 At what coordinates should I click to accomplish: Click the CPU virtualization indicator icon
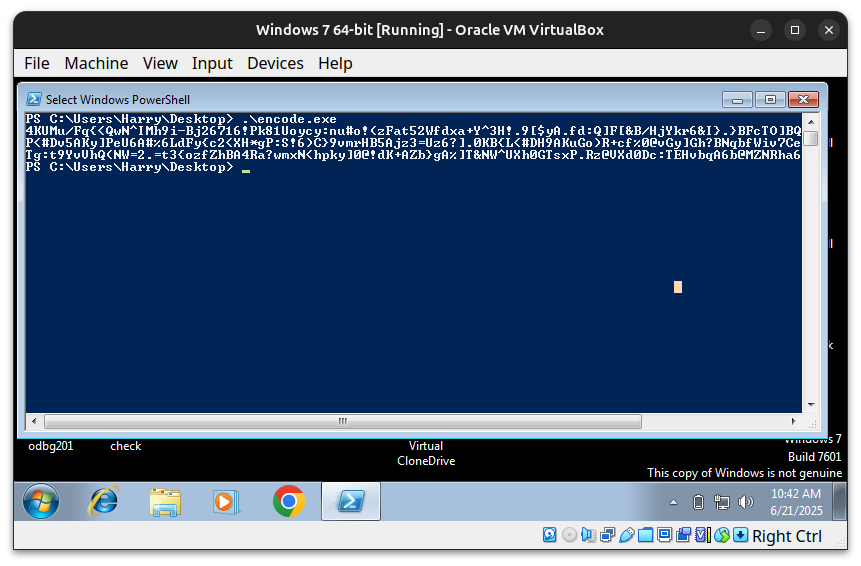tap(703, 535)
